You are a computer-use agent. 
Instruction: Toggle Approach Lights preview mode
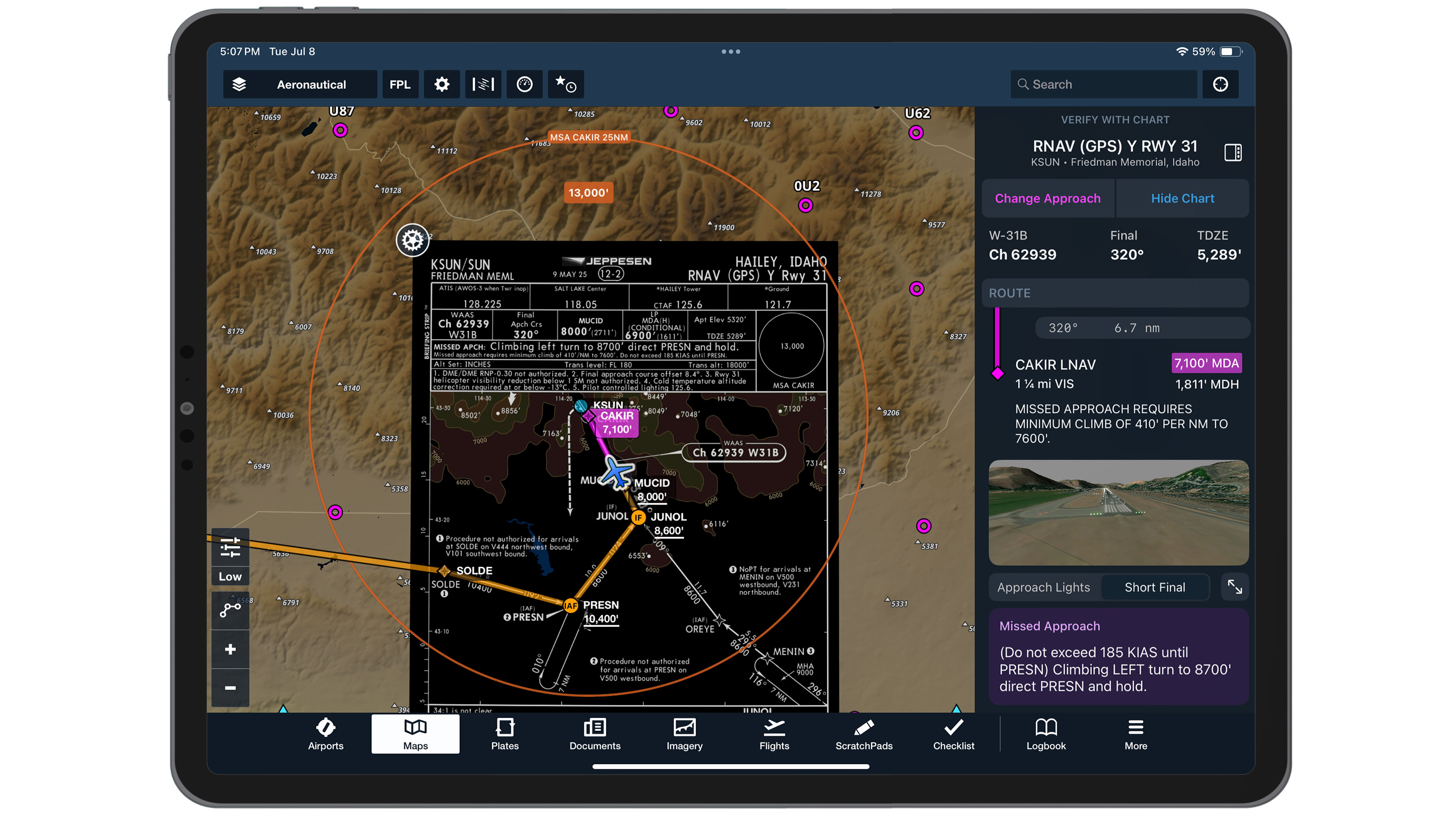pos(1045,587)
